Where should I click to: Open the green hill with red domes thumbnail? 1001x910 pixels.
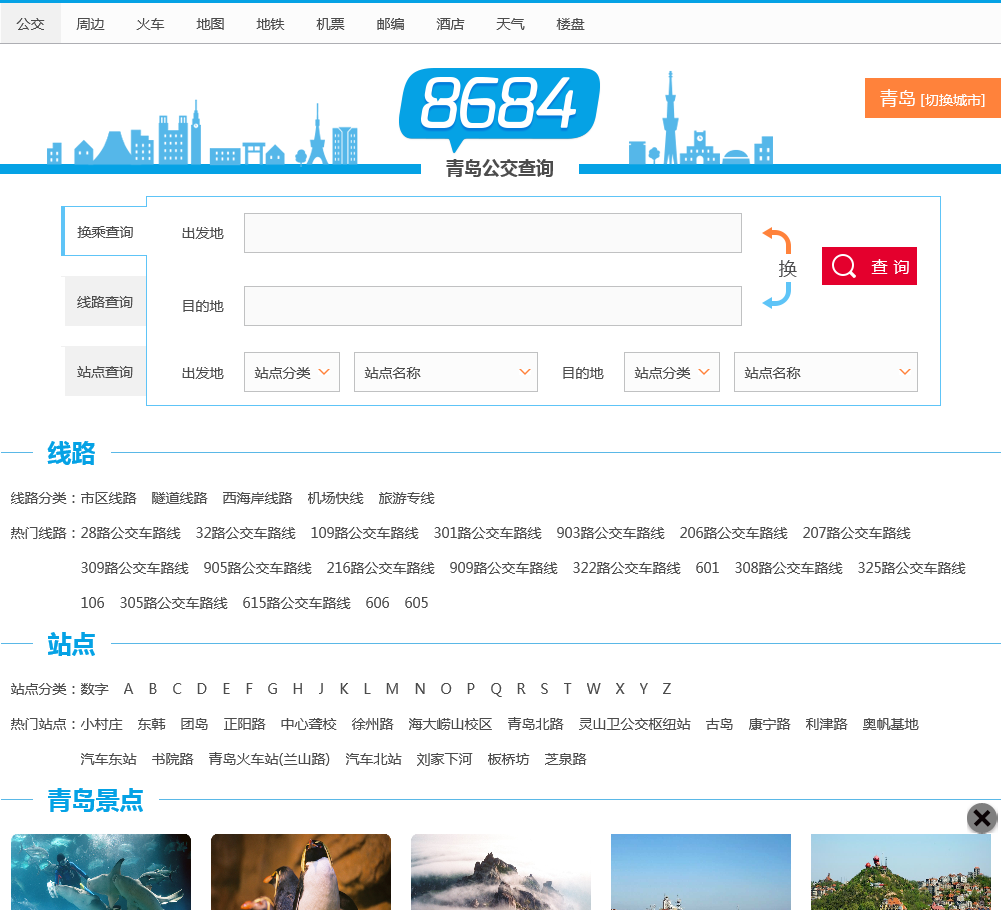(x=901, y=872)
